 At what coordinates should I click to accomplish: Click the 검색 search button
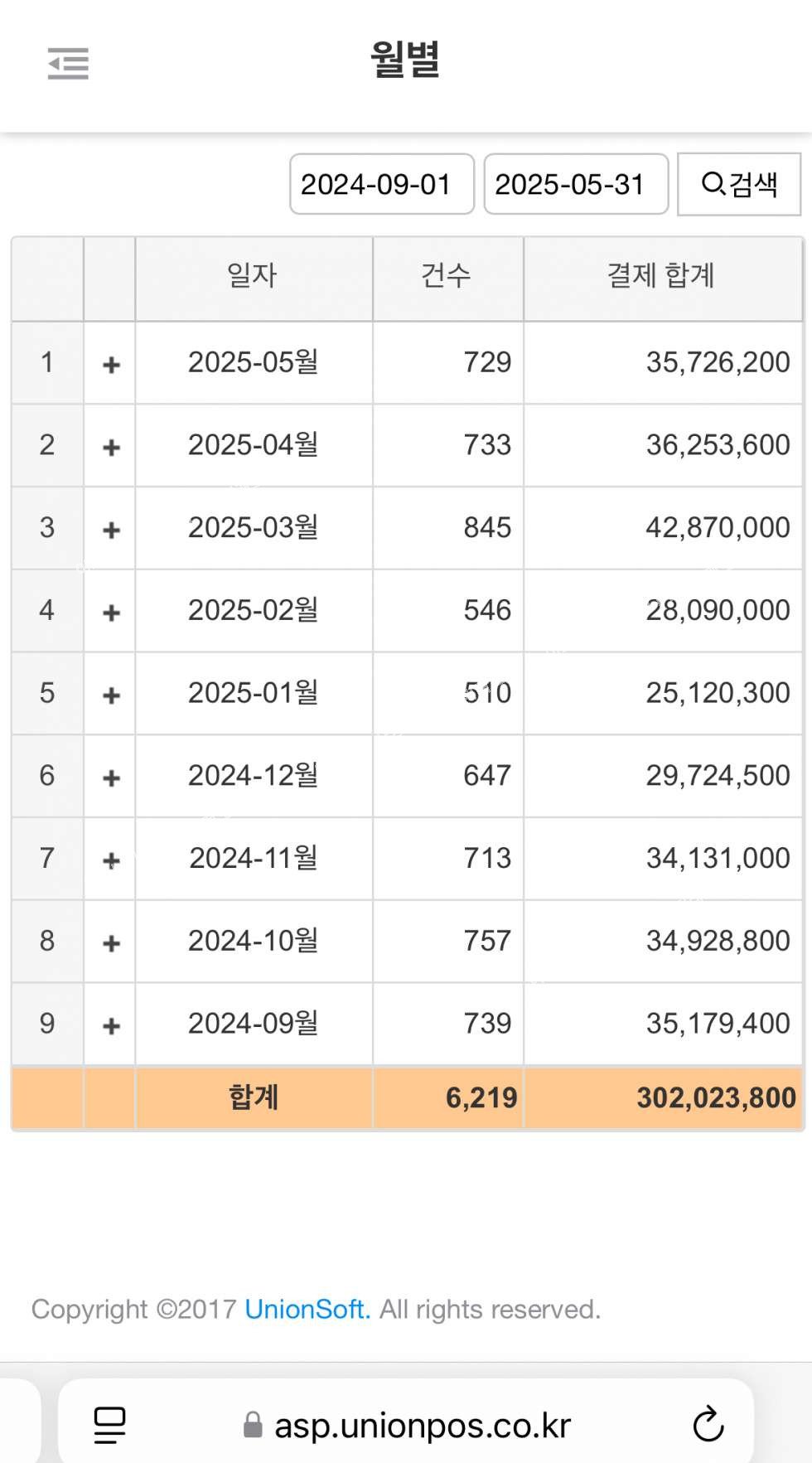739,184
